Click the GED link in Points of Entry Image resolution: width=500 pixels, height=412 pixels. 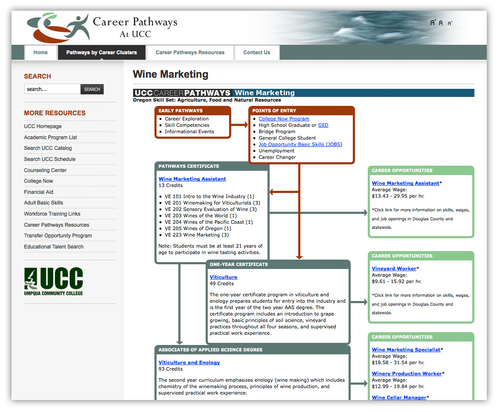click(x=323, y=125)
